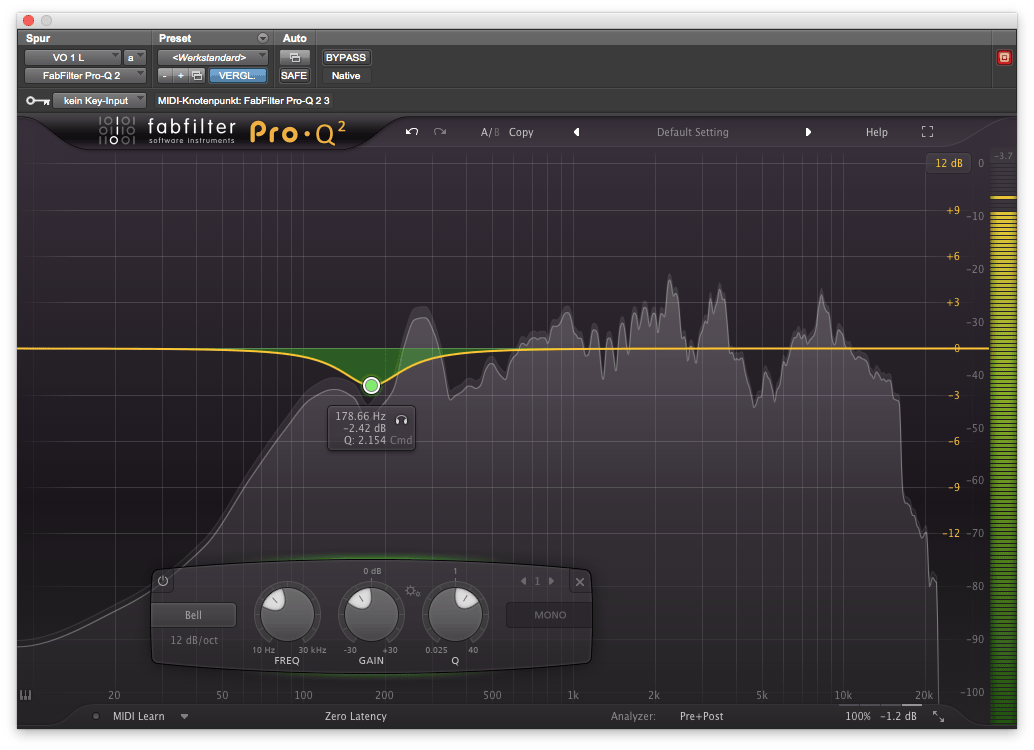The width and height of the screenshot is (1034, 750).
Task: Go to the next preset arrow
Action: tap(808, 132)
